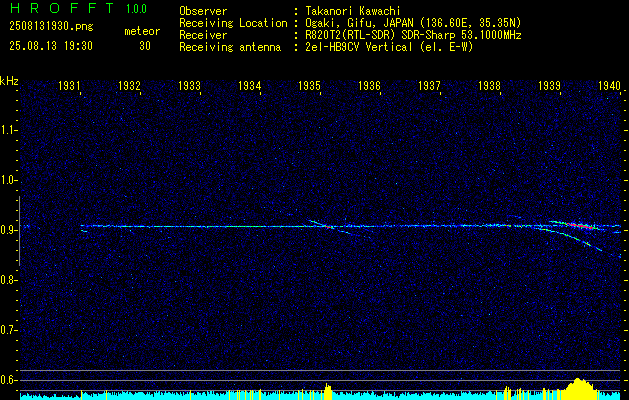Click the 1939 time marker
The image size is (629, 400).
[549, 85]
